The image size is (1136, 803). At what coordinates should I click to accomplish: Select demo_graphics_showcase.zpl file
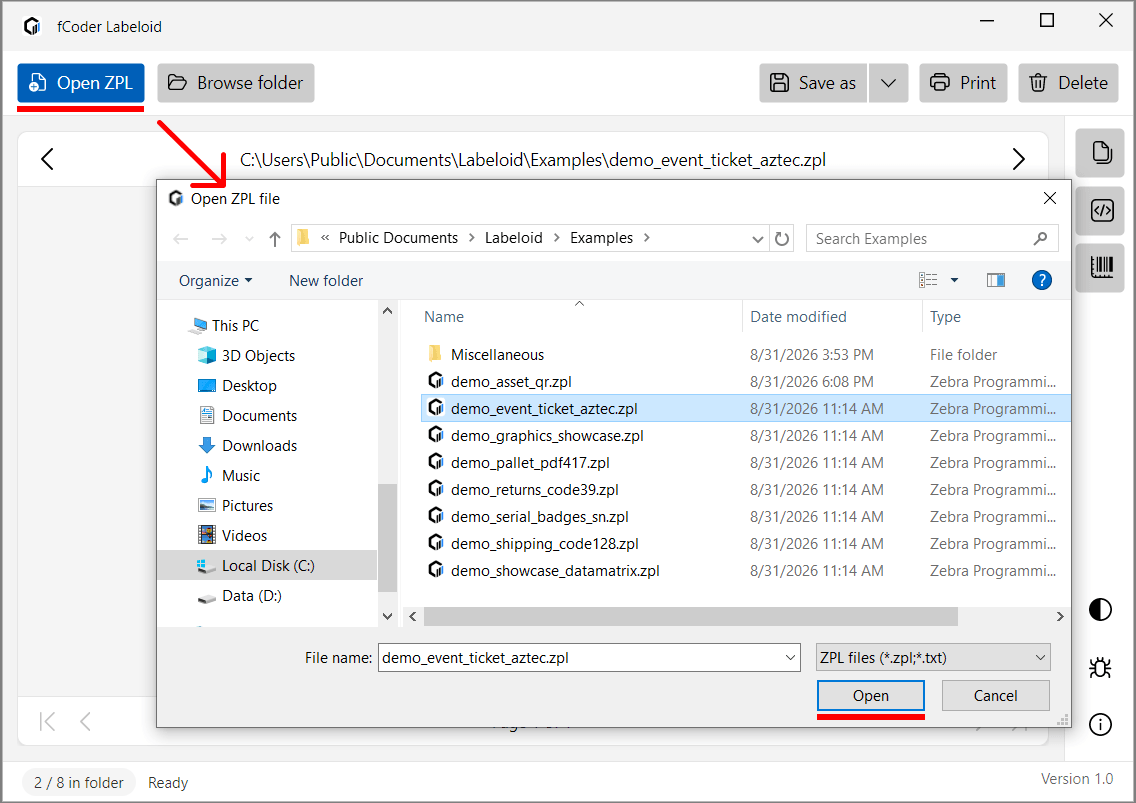746,436
